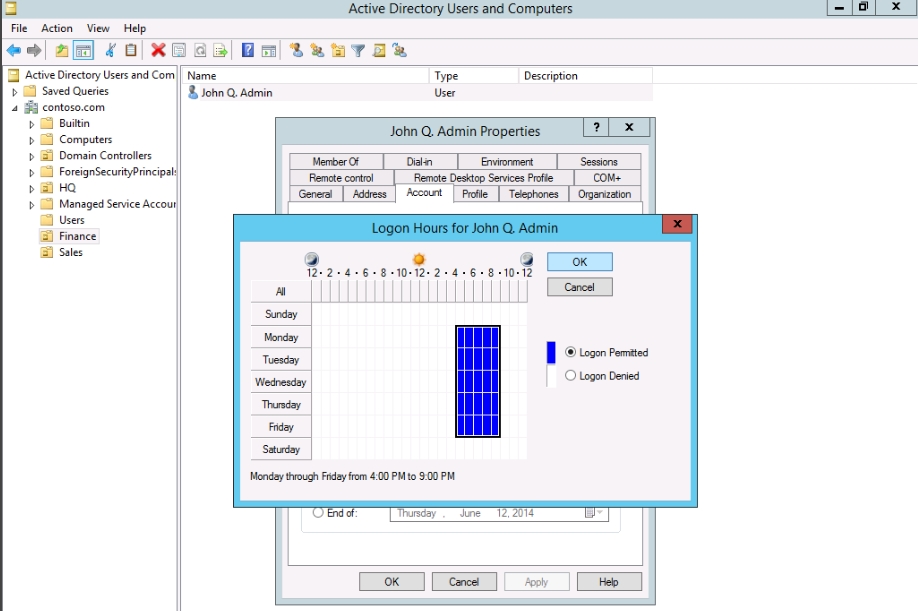Click the Filter funnel toolbar icon

point(358,50)
